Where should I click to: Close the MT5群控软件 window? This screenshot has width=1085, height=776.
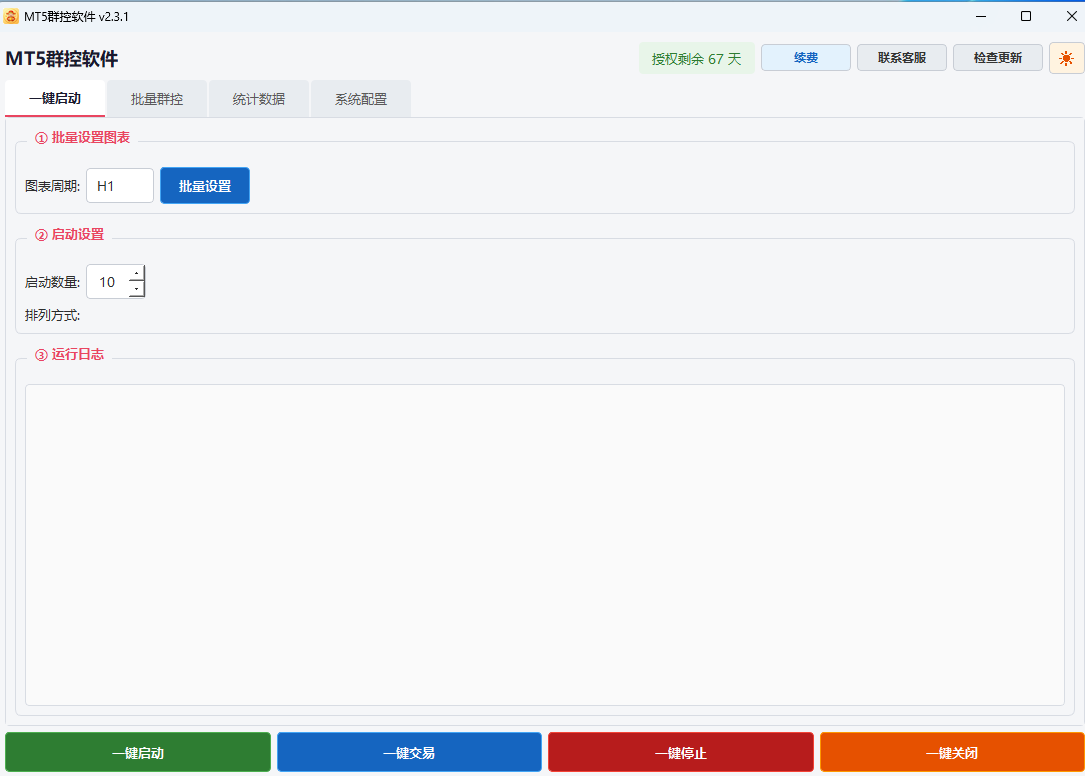coord(1071,16)
